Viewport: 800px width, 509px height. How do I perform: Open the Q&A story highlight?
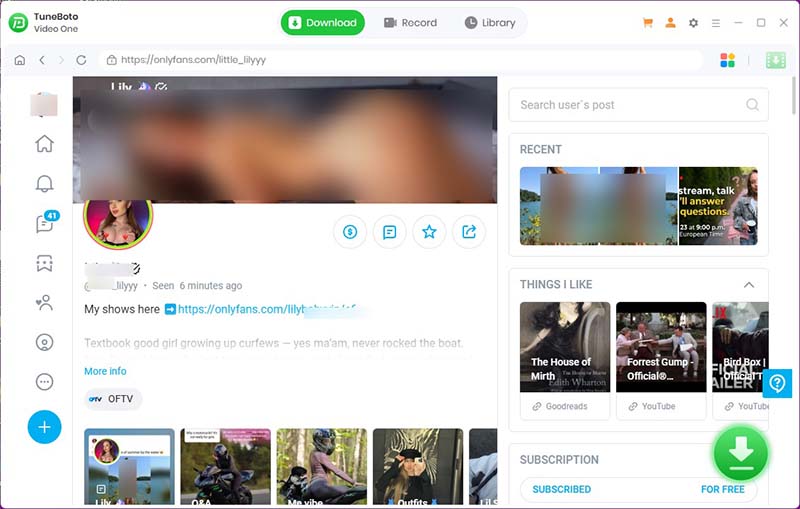pos(226,466)
